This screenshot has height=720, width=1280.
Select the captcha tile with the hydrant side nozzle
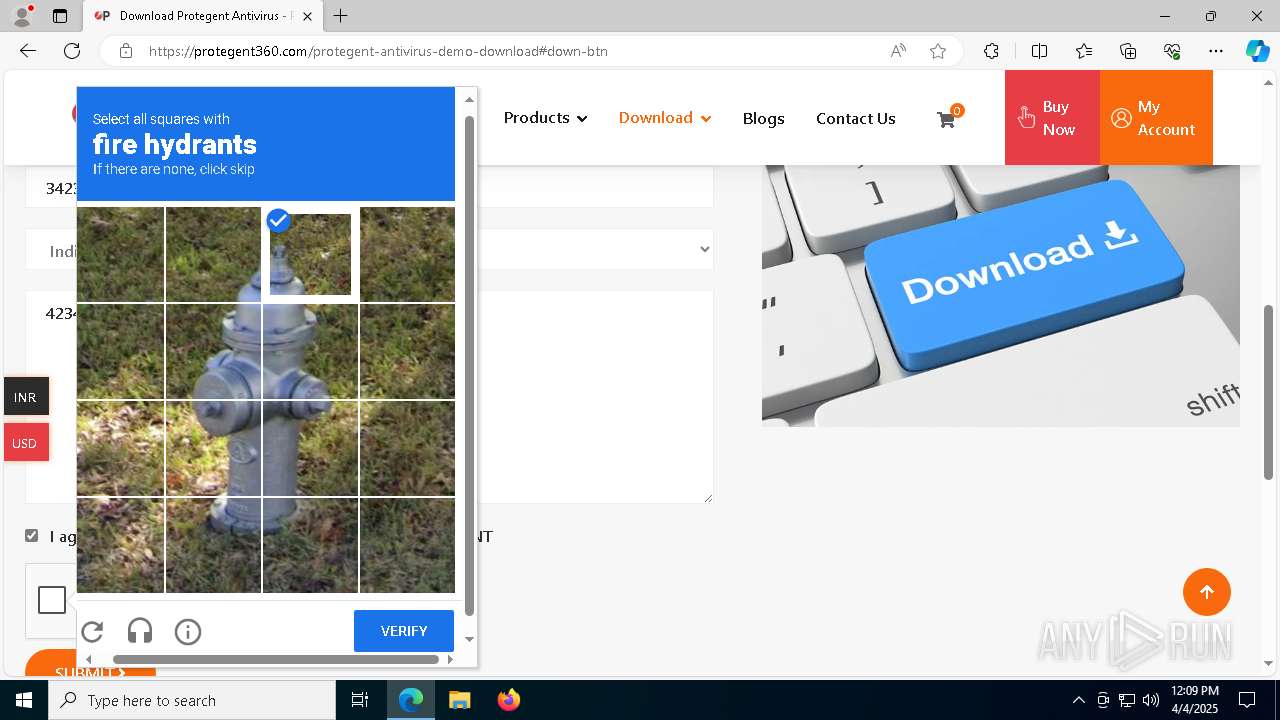click(x=310, y=351)
